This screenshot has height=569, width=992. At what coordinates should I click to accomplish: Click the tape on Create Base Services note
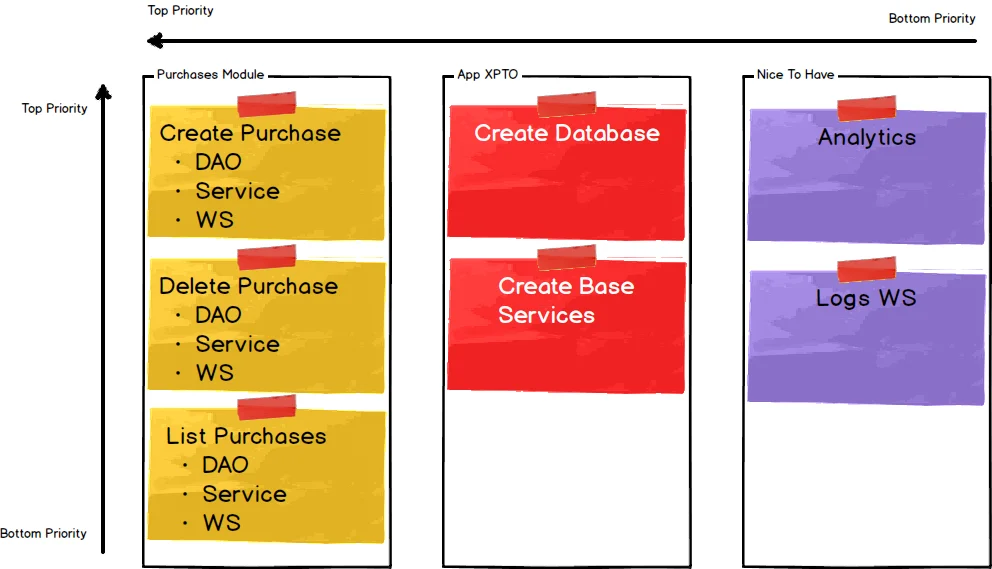[x=566, y=257]
